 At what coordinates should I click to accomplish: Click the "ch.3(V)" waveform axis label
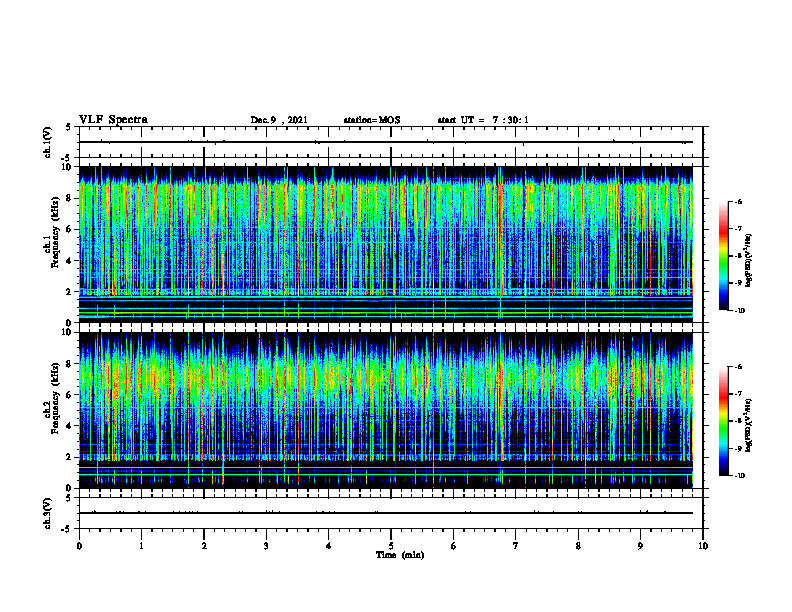47,513
